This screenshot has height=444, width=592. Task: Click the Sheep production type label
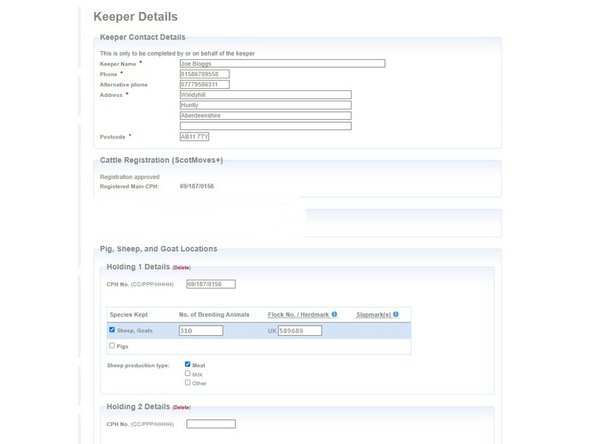pos(138,365)
